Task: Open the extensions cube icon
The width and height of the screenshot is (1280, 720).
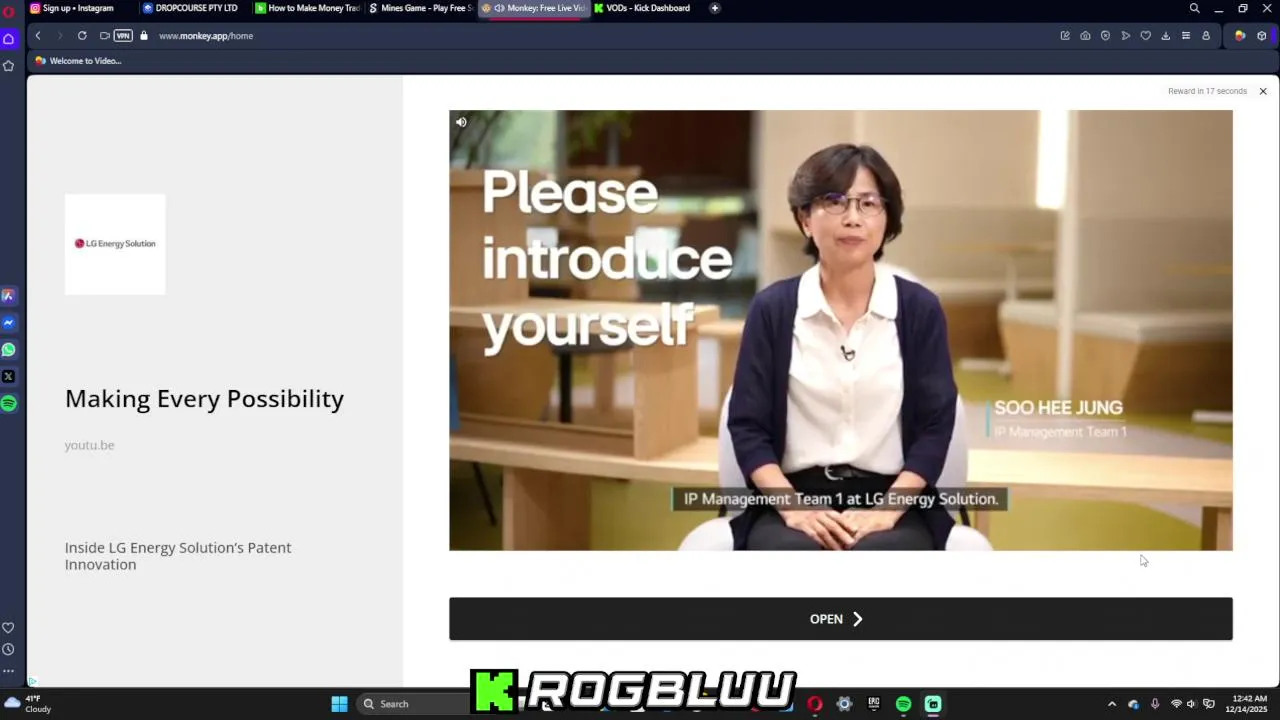Action: pyautogui.click(x=1262, y=36)
